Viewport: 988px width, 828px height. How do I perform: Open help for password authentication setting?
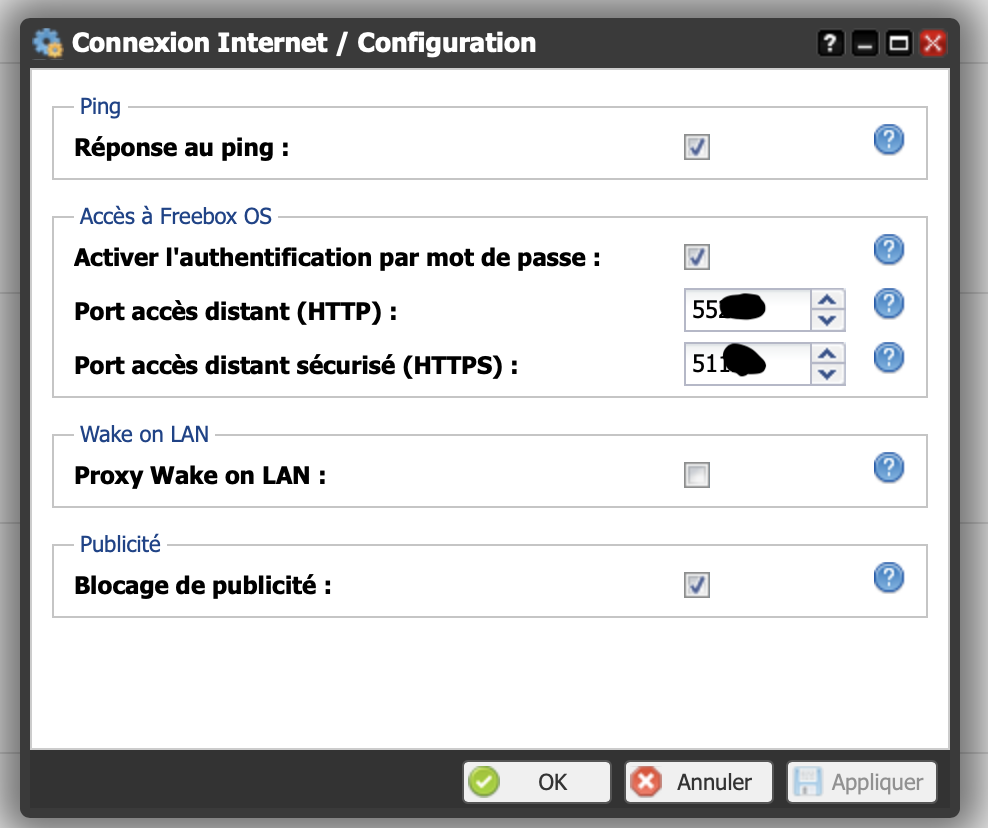(x=888, y=249)
